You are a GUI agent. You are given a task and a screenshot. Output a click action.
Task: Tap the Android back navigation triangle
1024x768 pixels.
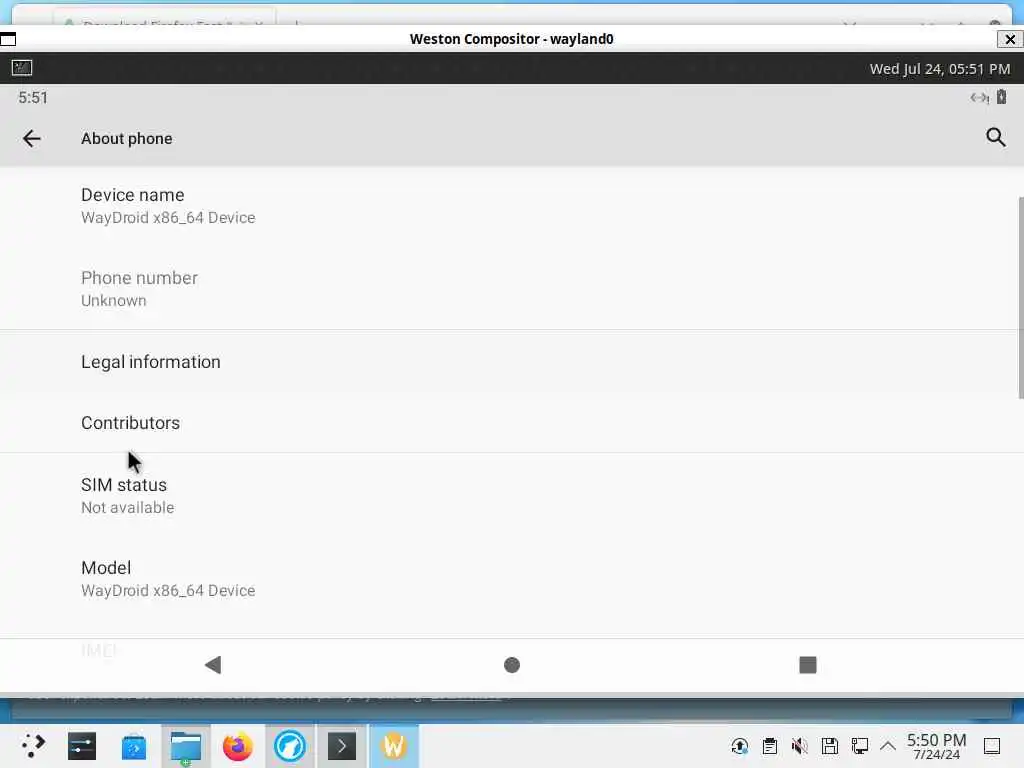click(213, 665)
